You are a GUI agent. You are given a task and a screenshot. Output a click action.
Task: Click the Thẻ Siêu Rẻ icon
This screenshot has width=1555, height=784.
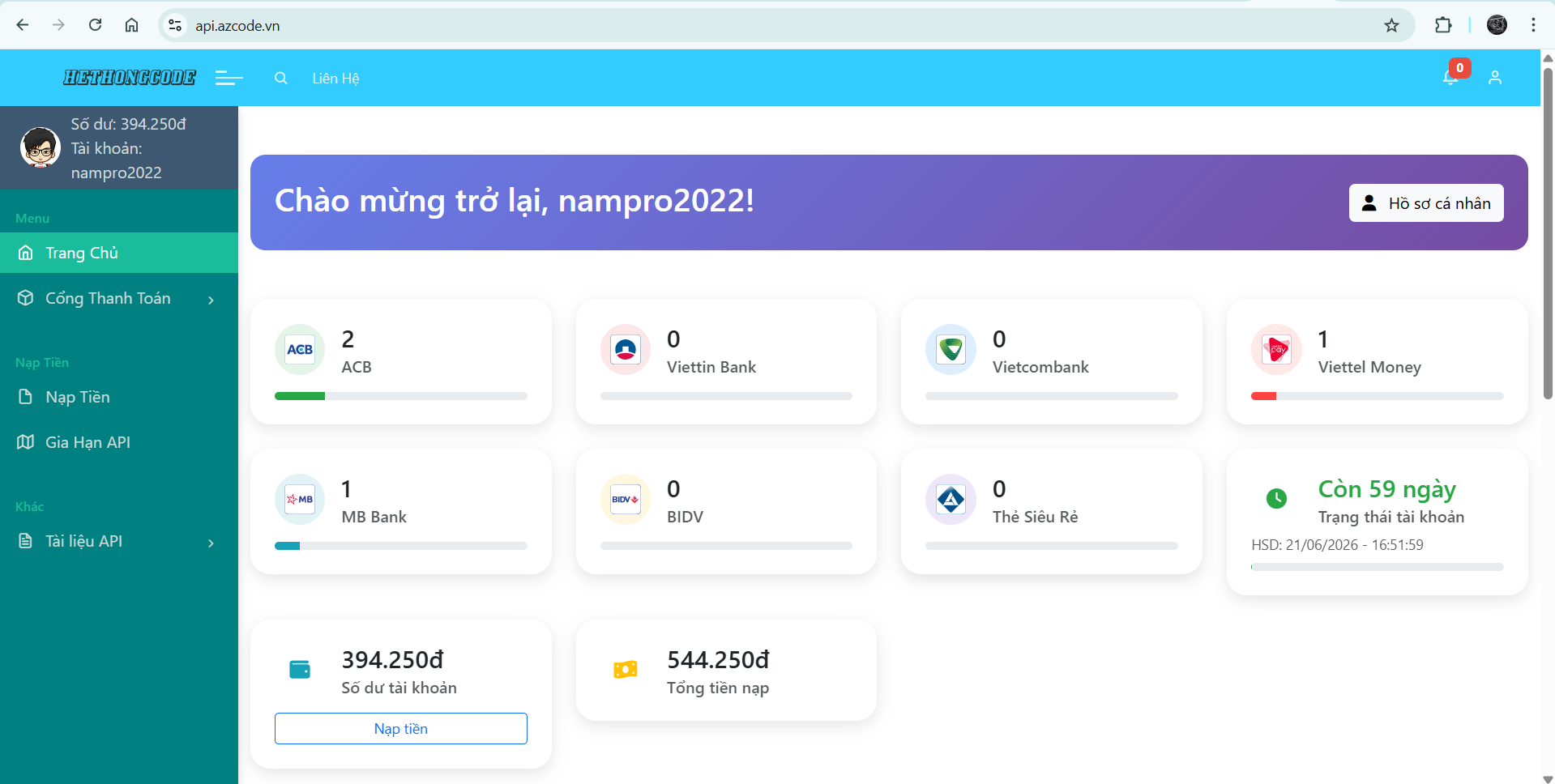[x=951, y=499]
